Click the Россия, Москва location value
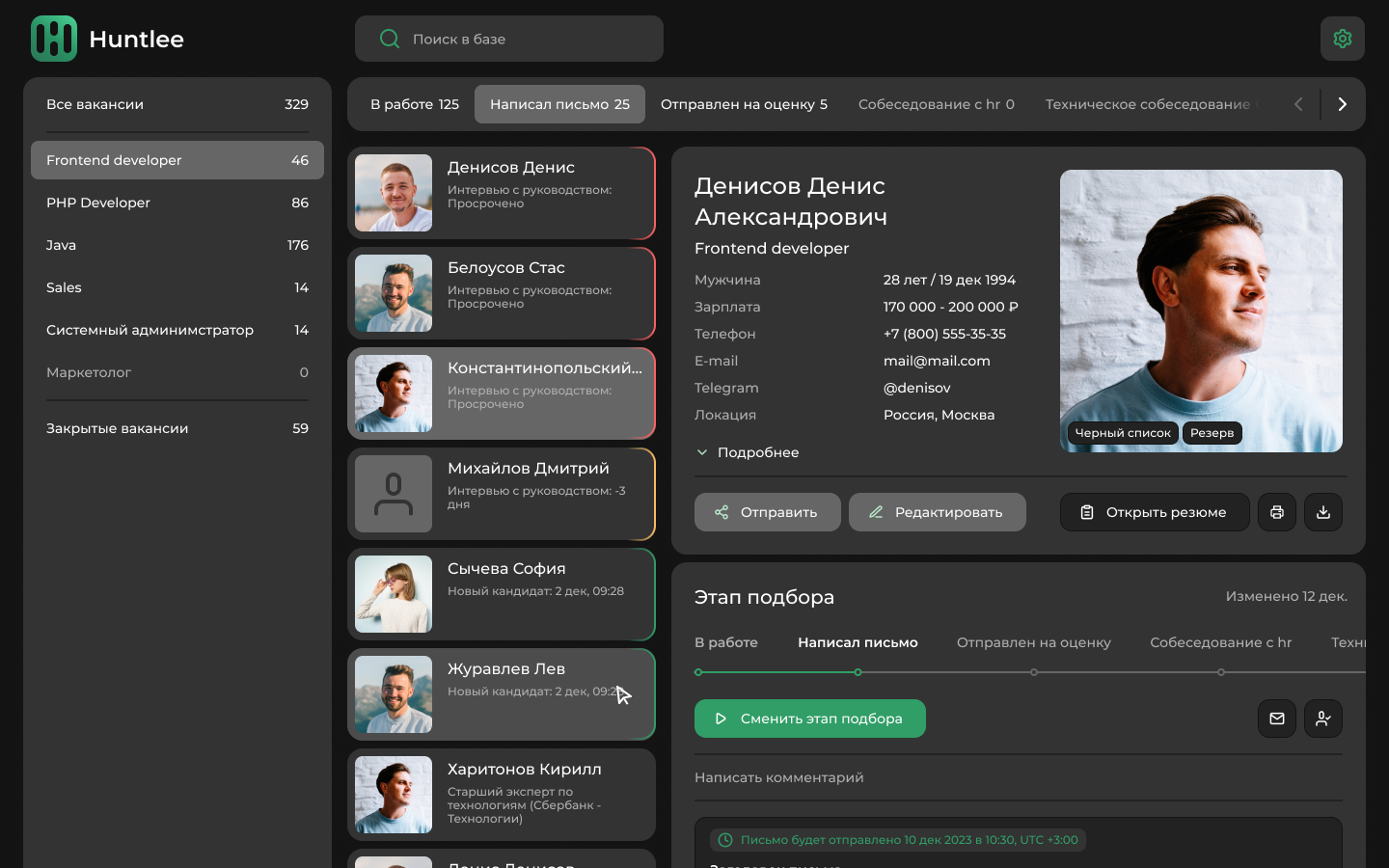The height and width of the screenshot is (868, 1389). pos(939,415)
